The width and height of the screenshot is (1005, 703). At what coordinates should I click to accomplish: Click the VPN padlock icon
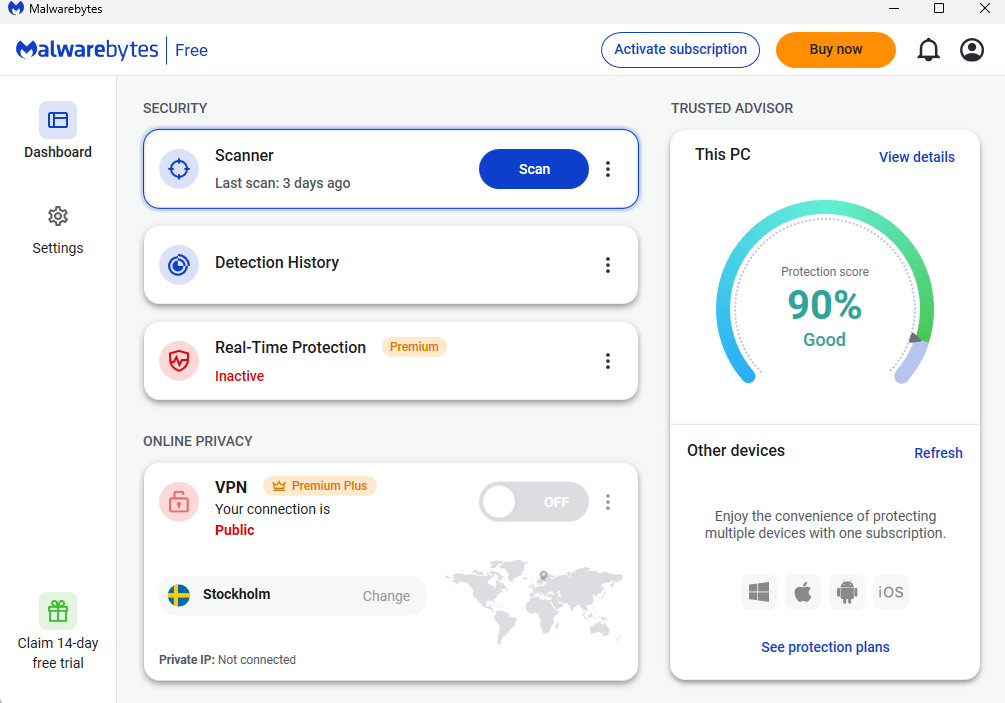pyautogui.click(x=179, y=501)
